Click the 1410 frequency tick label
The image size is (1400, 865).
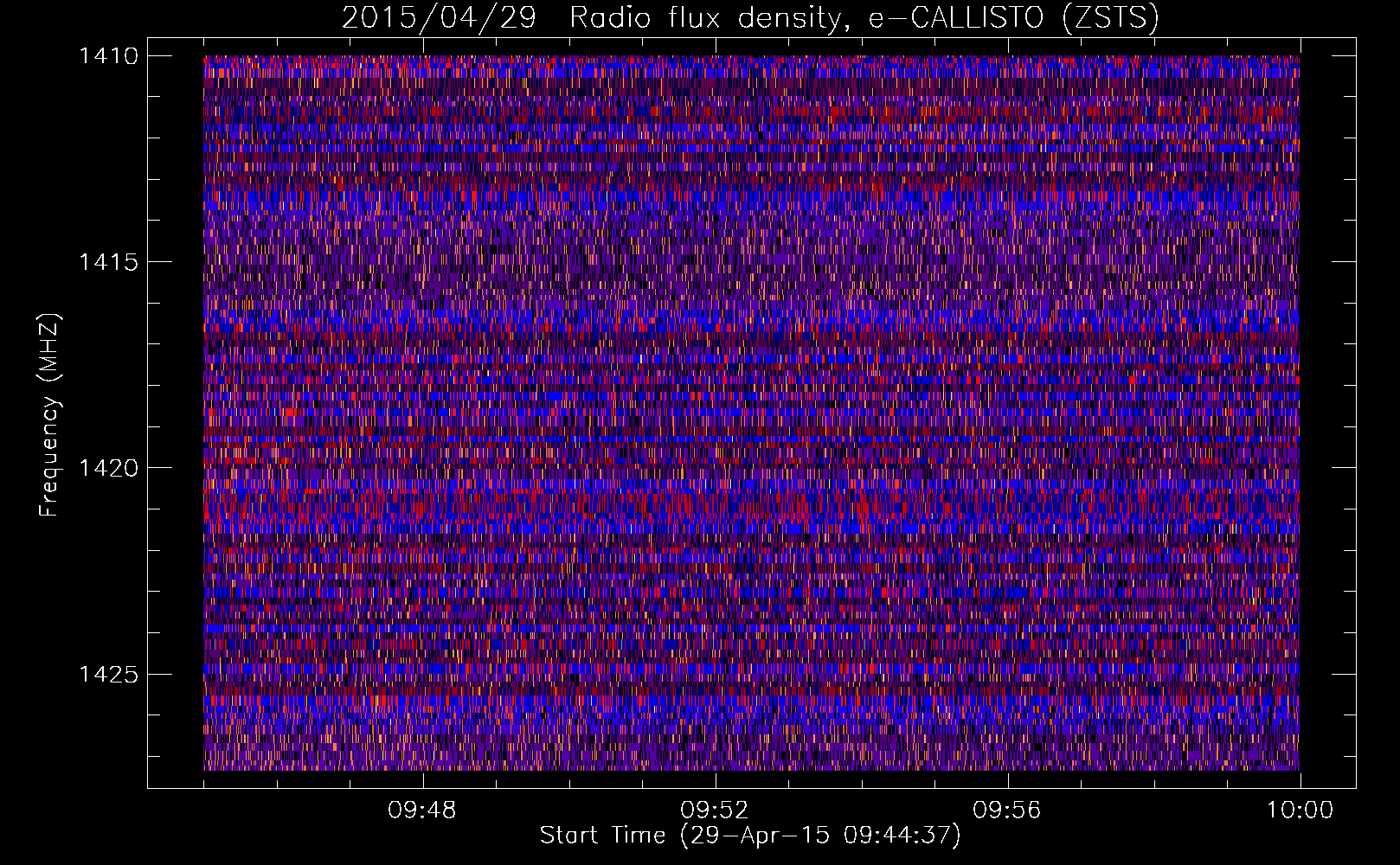pos(109,56)
